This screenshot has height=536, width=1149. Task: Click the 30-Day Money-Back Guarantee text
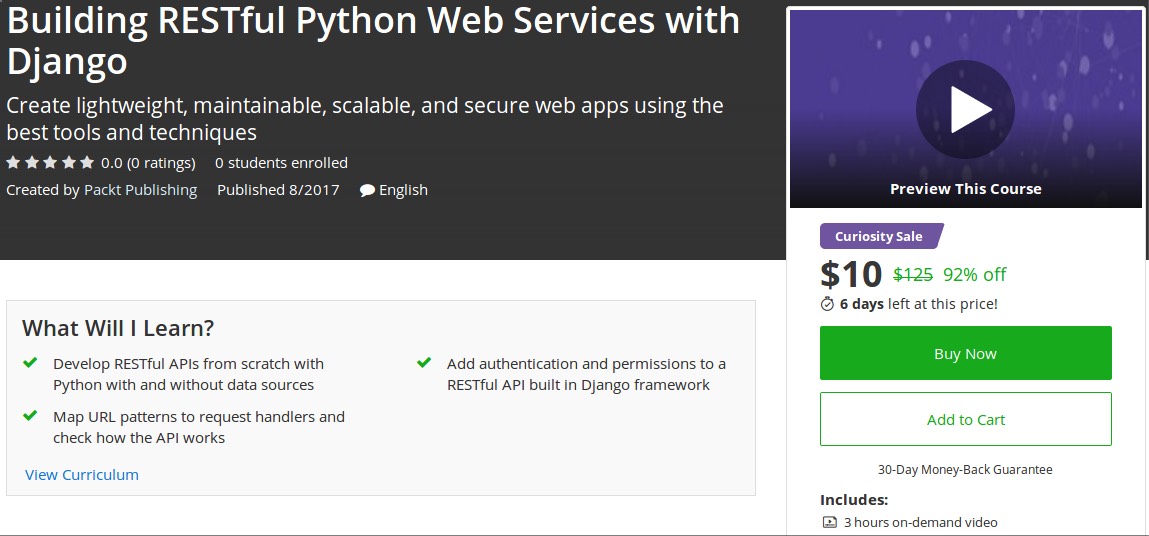[x=965, y=469]
